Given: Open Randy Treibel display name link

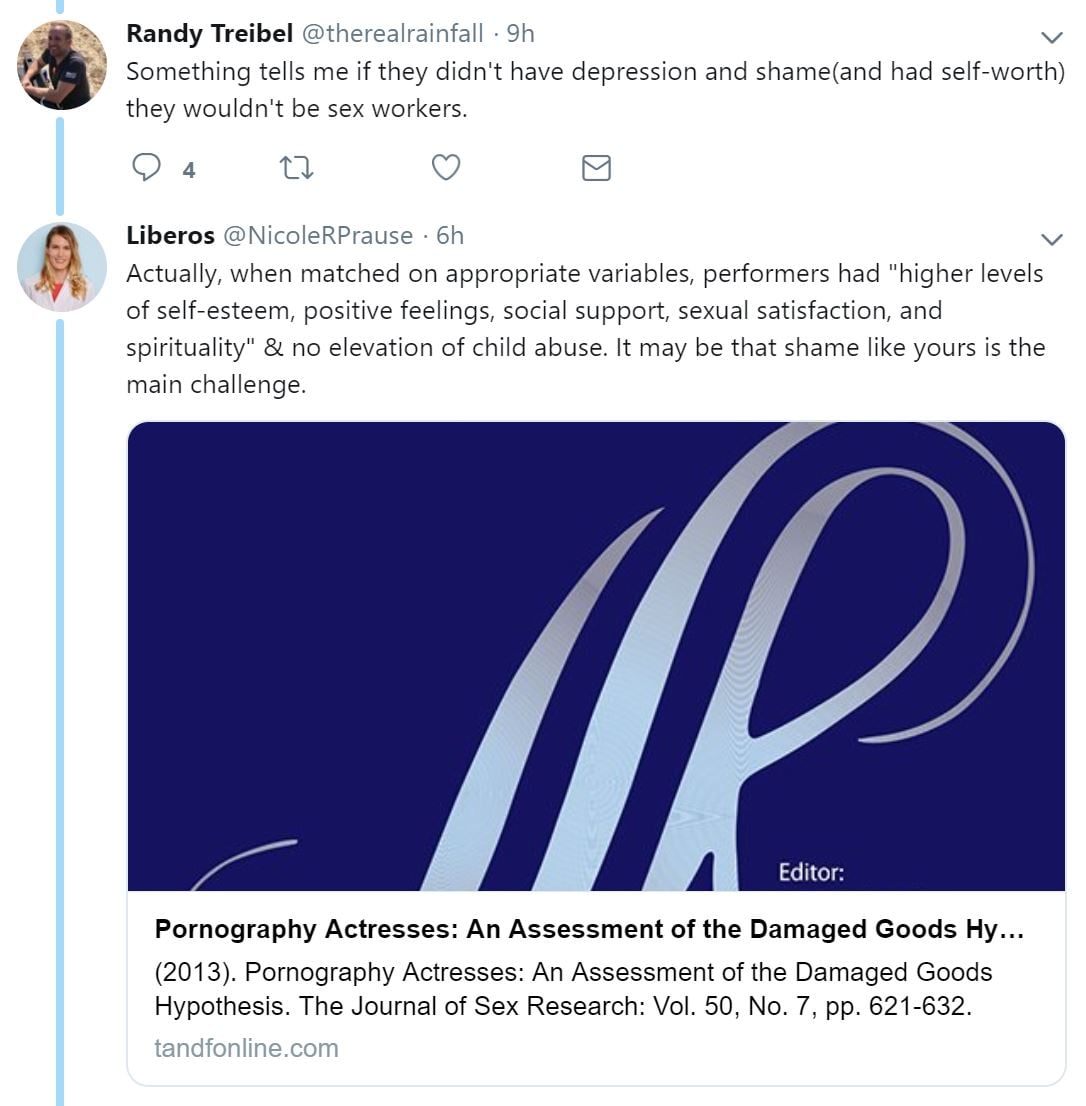Looking at the screenshot, I should coord(209,34).
